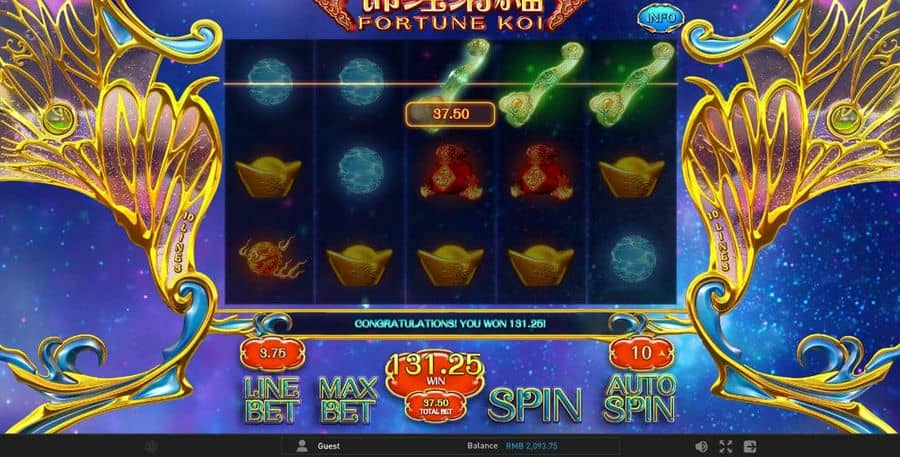Click the blue orb in top-left reel
This screenshot has height=457, width=900.
tap(270, 81)
